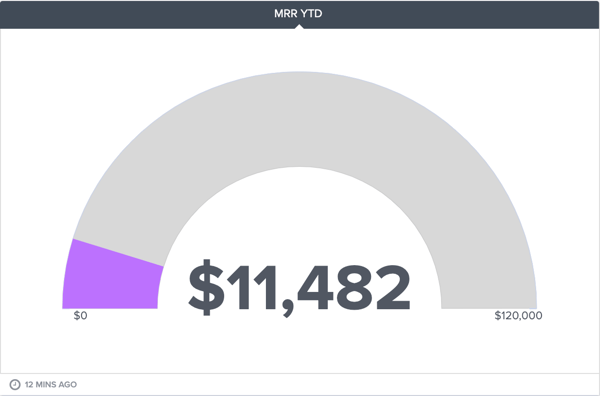Click the digits 482 in the value
This screenshot has width=600, height=396.
354,288
